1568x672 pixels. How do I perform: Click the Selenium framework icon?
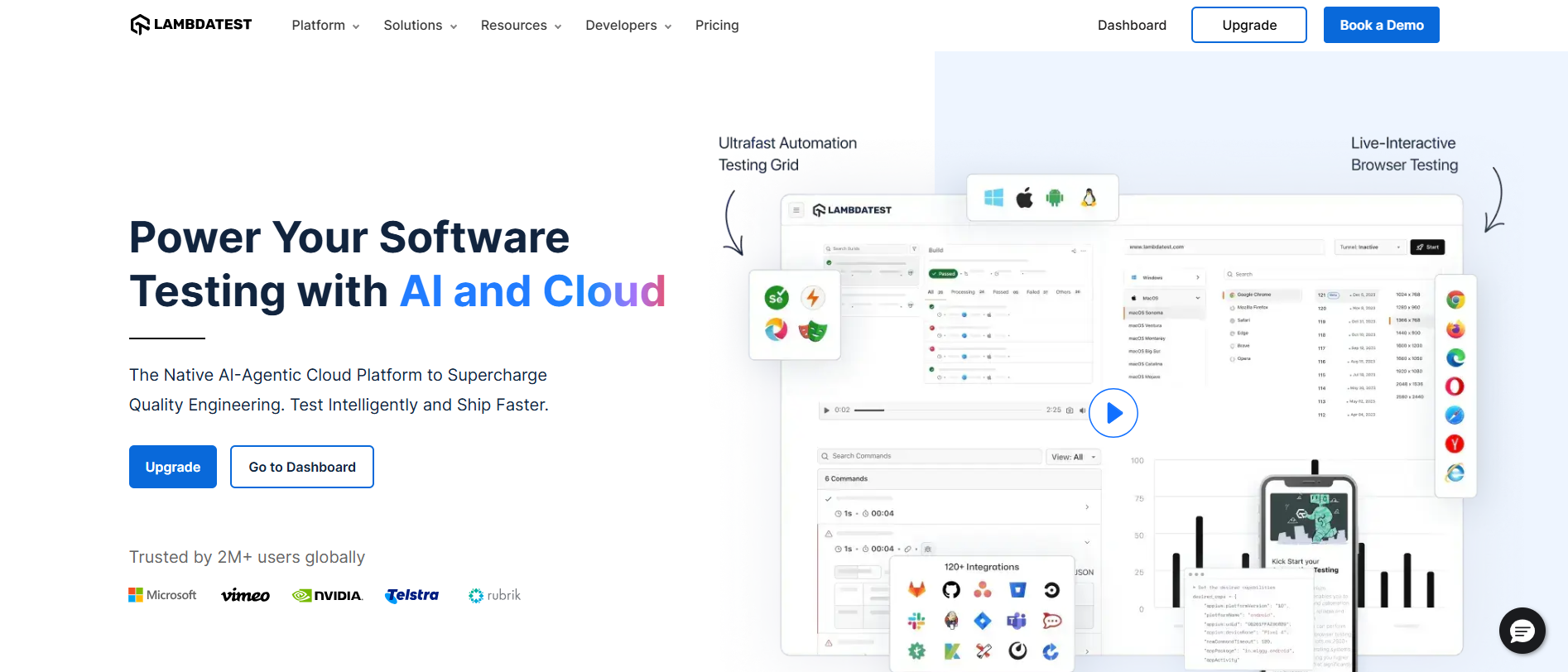[x=777, y=298]
